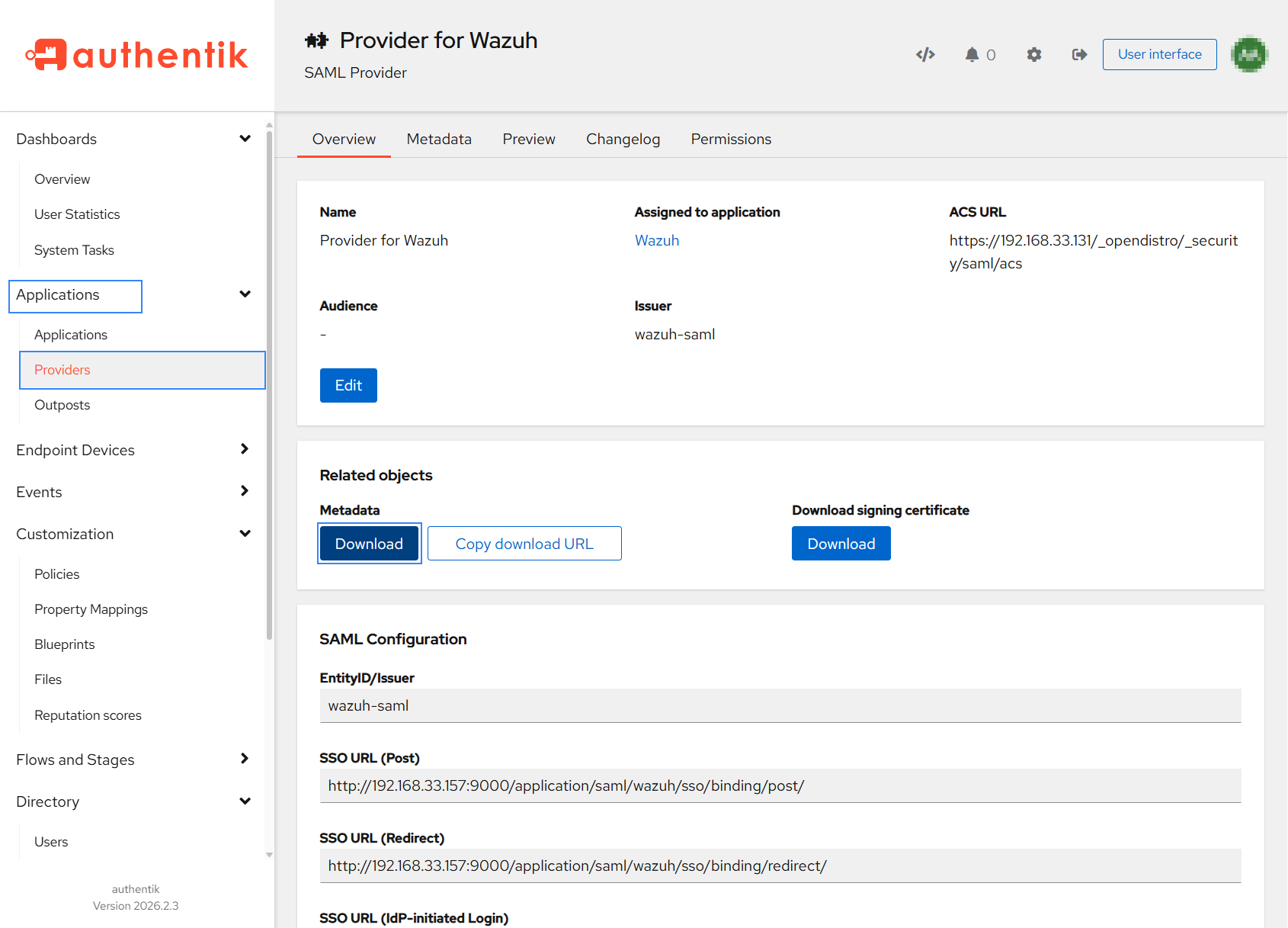1288x928 pixels.
Task: Open User Statistics in sidebar
Action: point(77,214)
